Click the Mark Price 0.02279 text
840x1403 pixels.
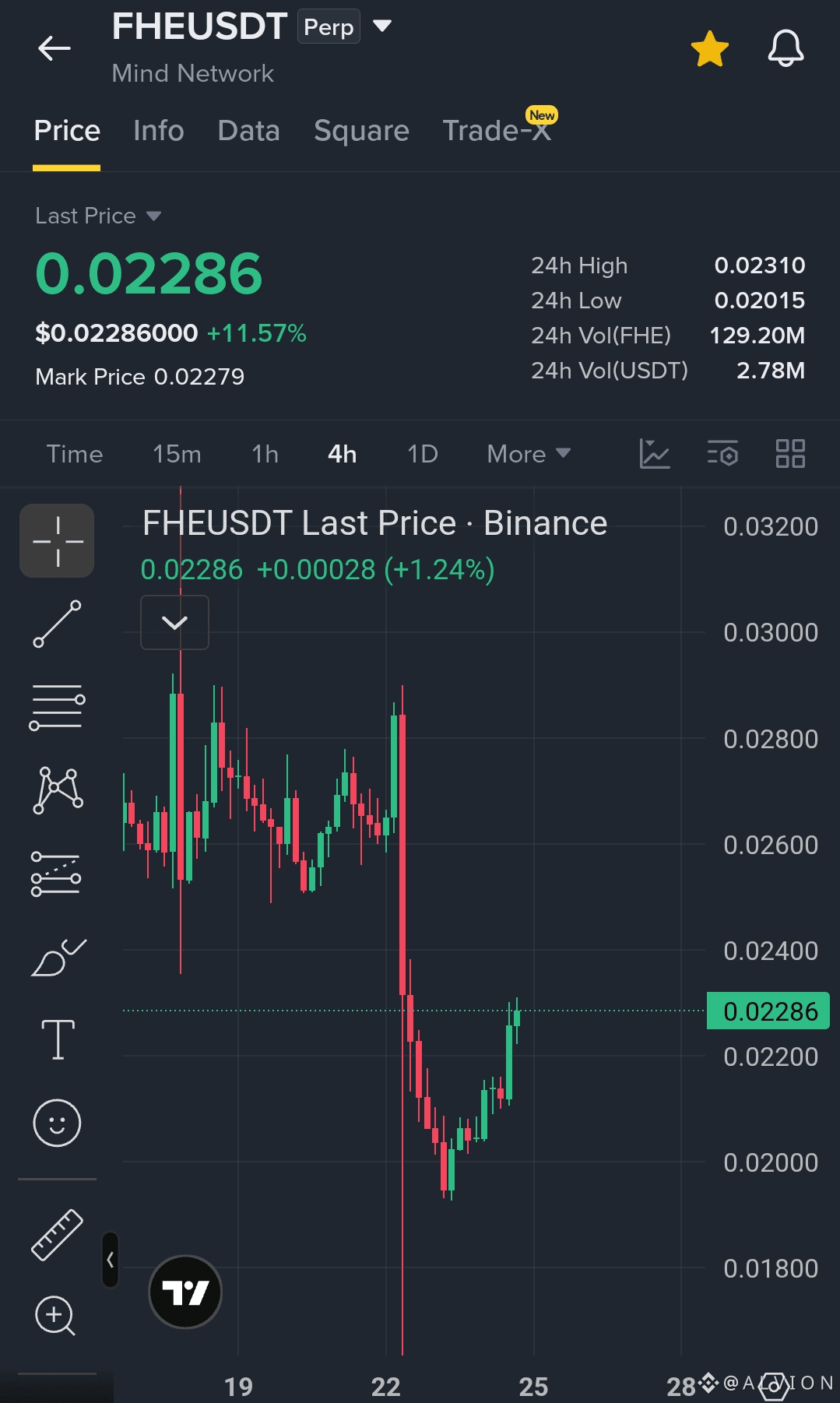click(140, 377)
